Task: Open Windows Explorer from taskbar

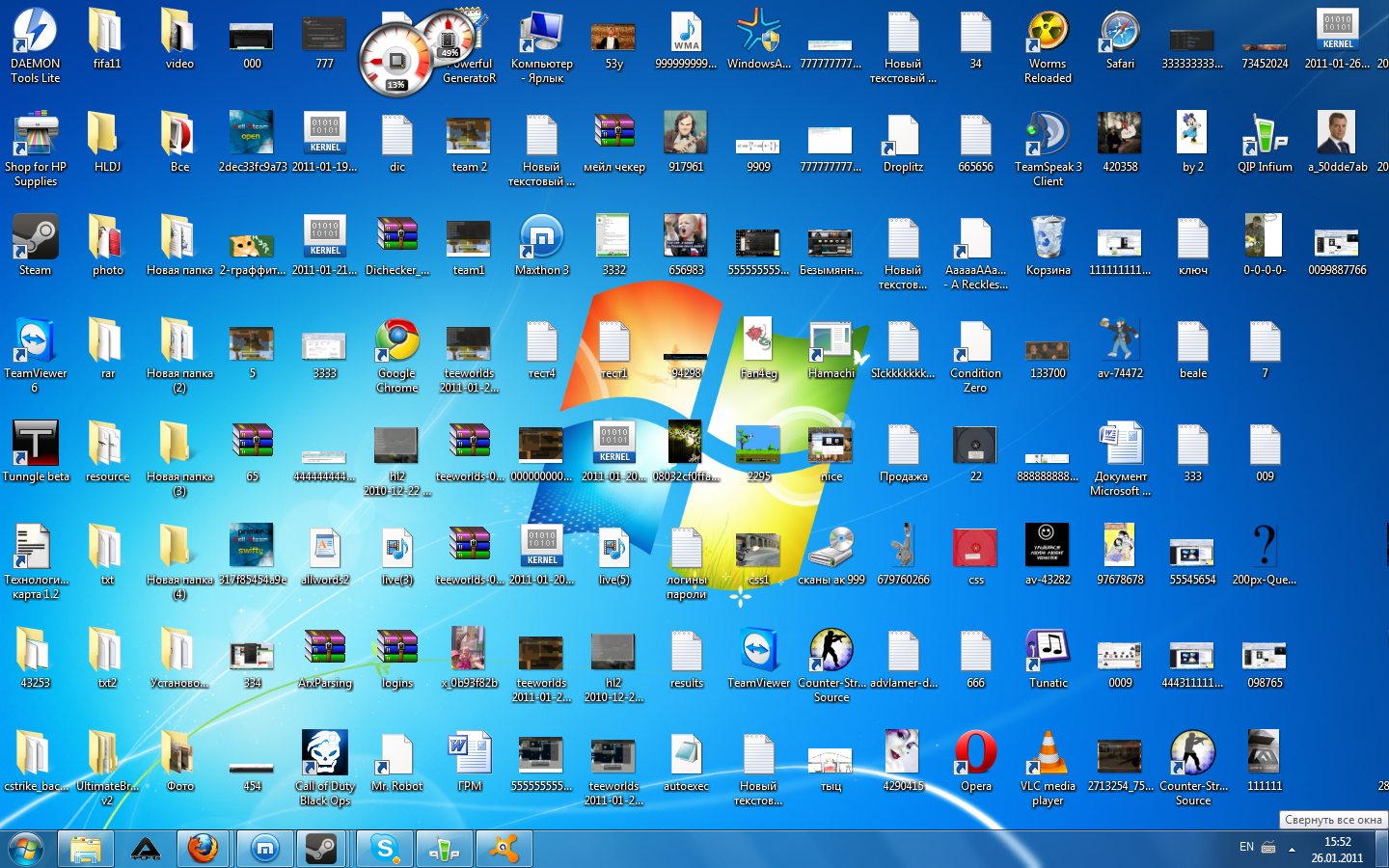Action: 86,849
